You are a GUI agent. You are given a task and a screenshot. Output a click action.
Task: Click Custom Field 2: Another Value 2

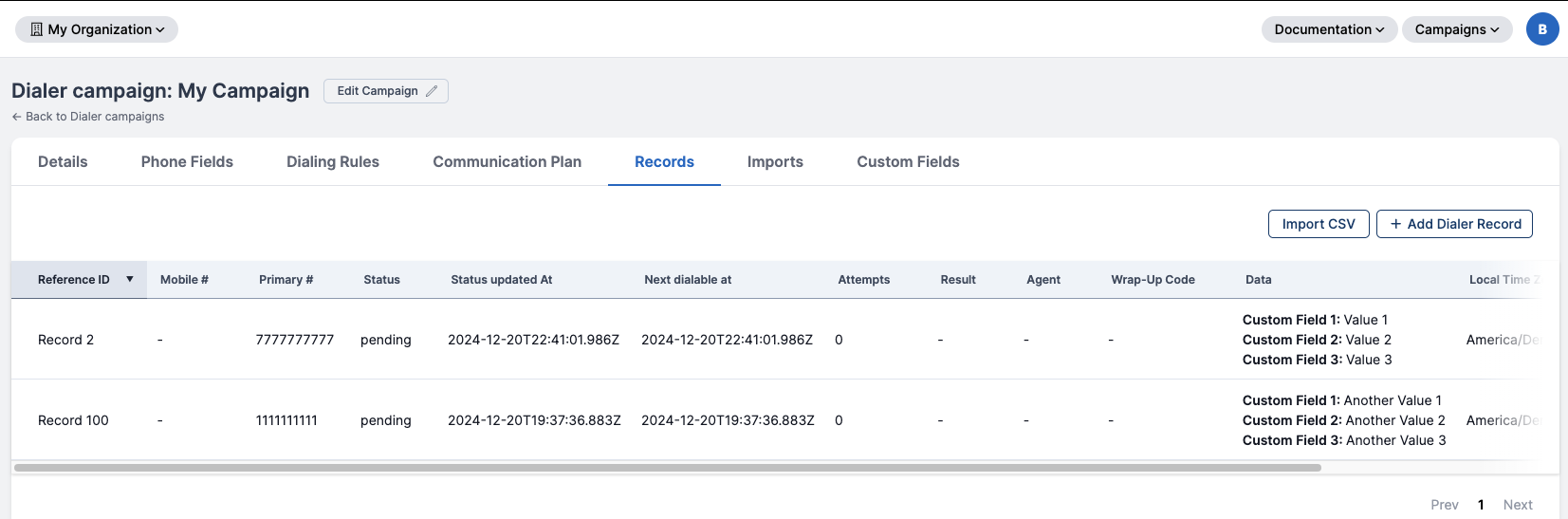(1344, 420)
